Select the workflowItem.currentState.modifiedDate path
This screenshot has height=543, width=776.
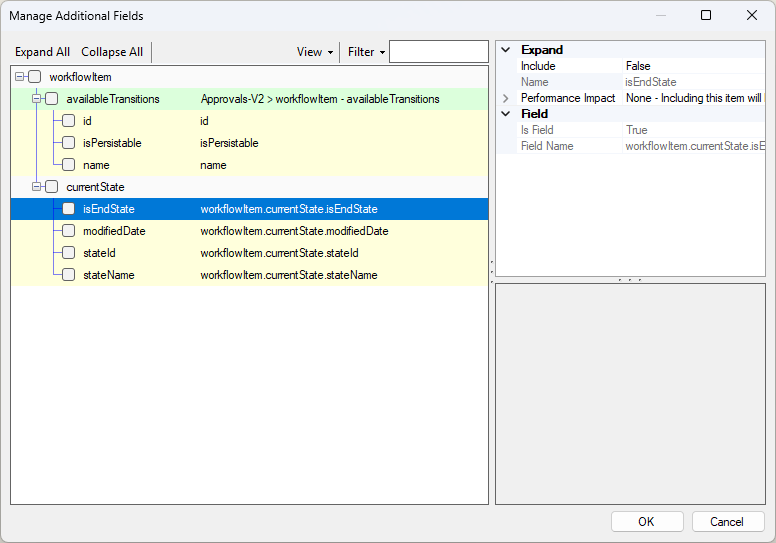pyautogui.click(x=294, y=231)
